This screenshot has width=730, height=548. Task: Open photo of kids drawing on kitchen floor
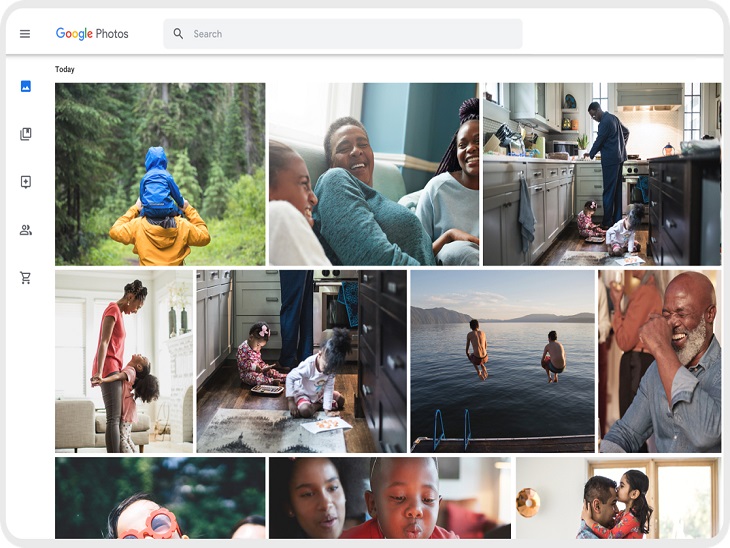click(301, 361)
